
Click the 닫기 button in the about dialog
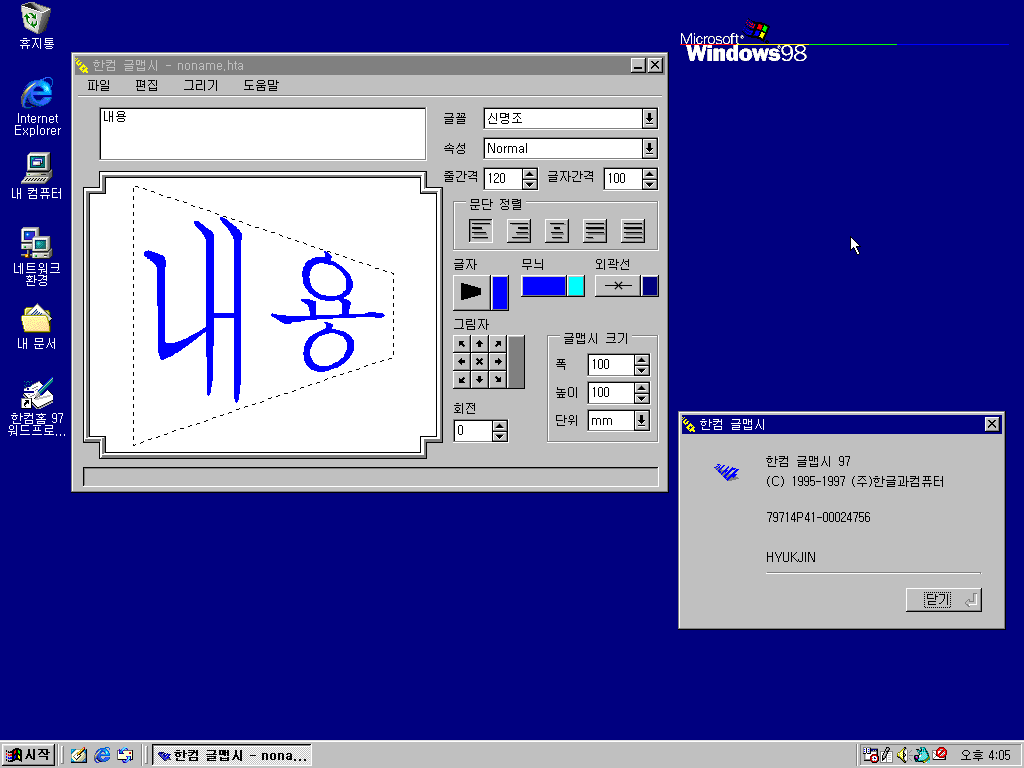(944, 600)
